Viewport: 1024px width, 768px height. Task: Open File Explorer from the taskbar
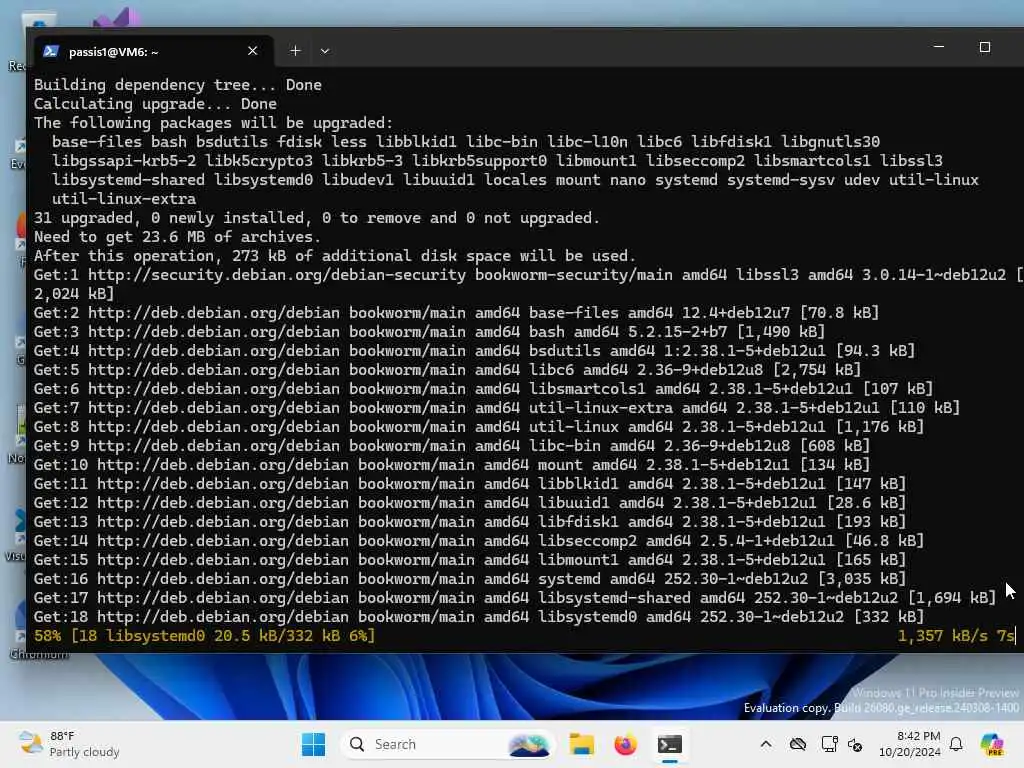pyautogui.click(x=581, y=744)
